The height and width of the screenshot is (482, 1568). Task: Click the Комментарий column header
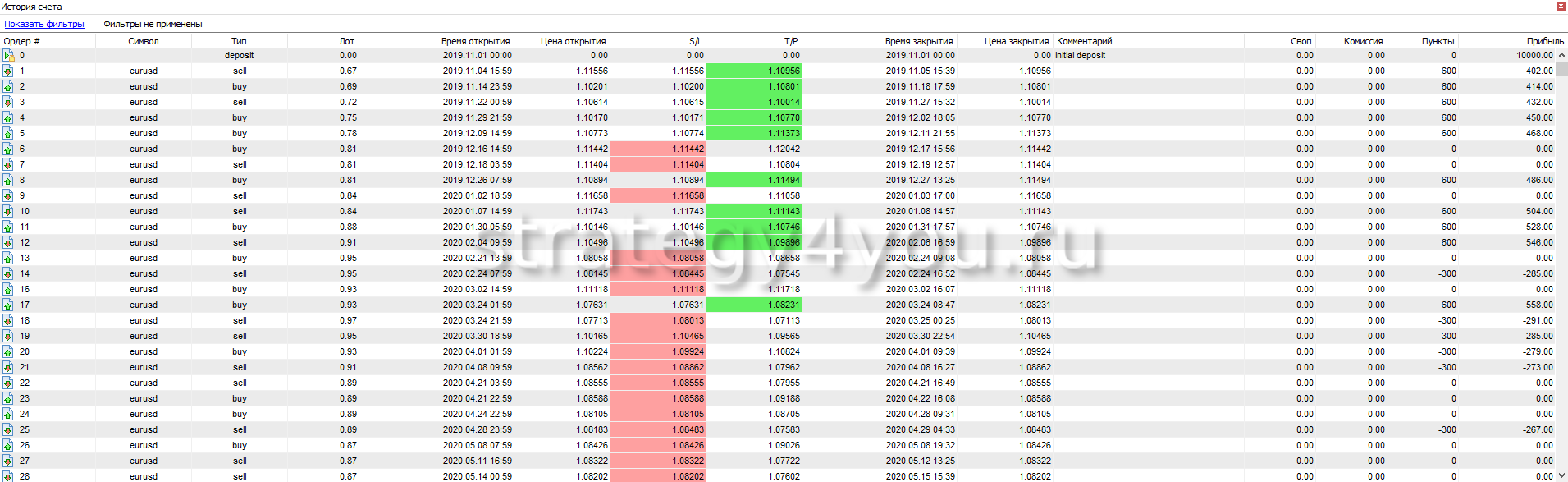pos(1084,41)
